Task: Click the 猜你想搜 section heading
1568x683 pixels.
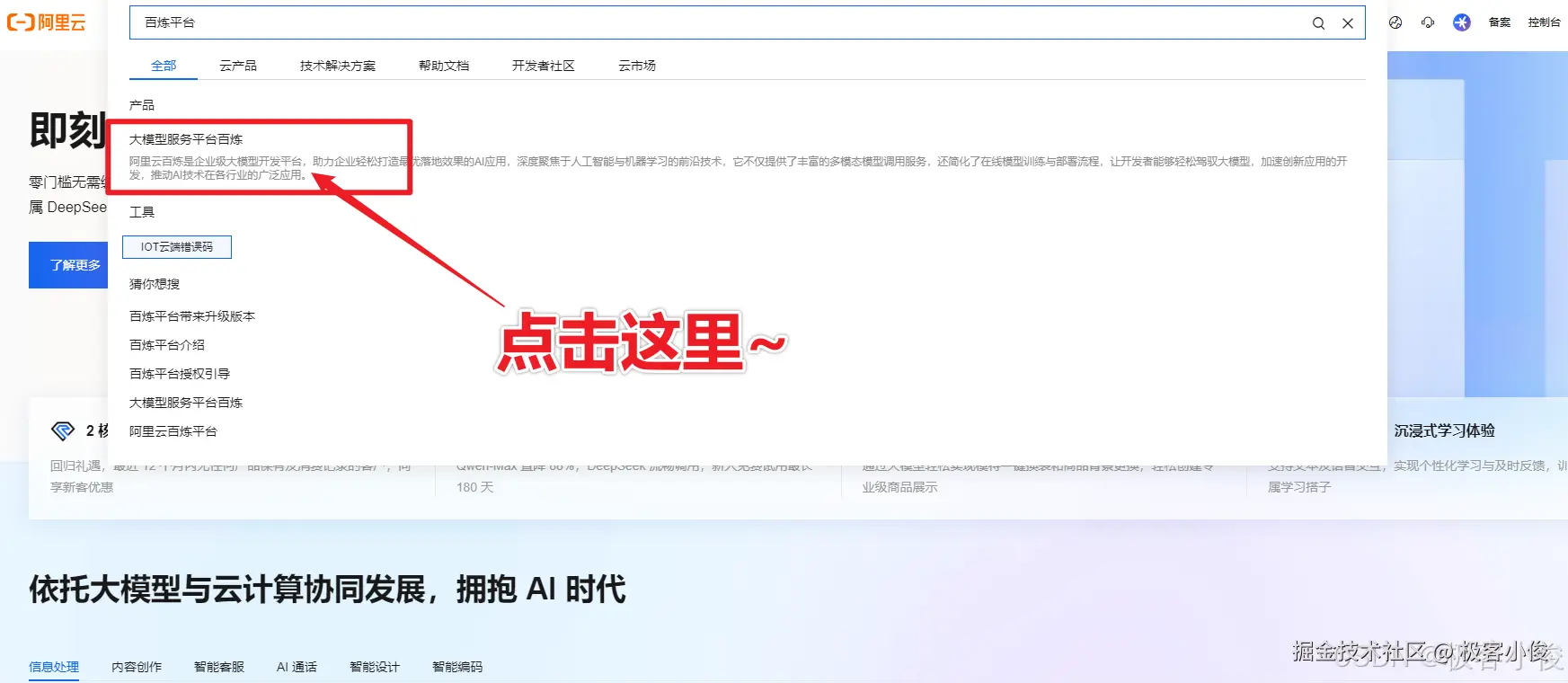Action: tap(155, 284)
